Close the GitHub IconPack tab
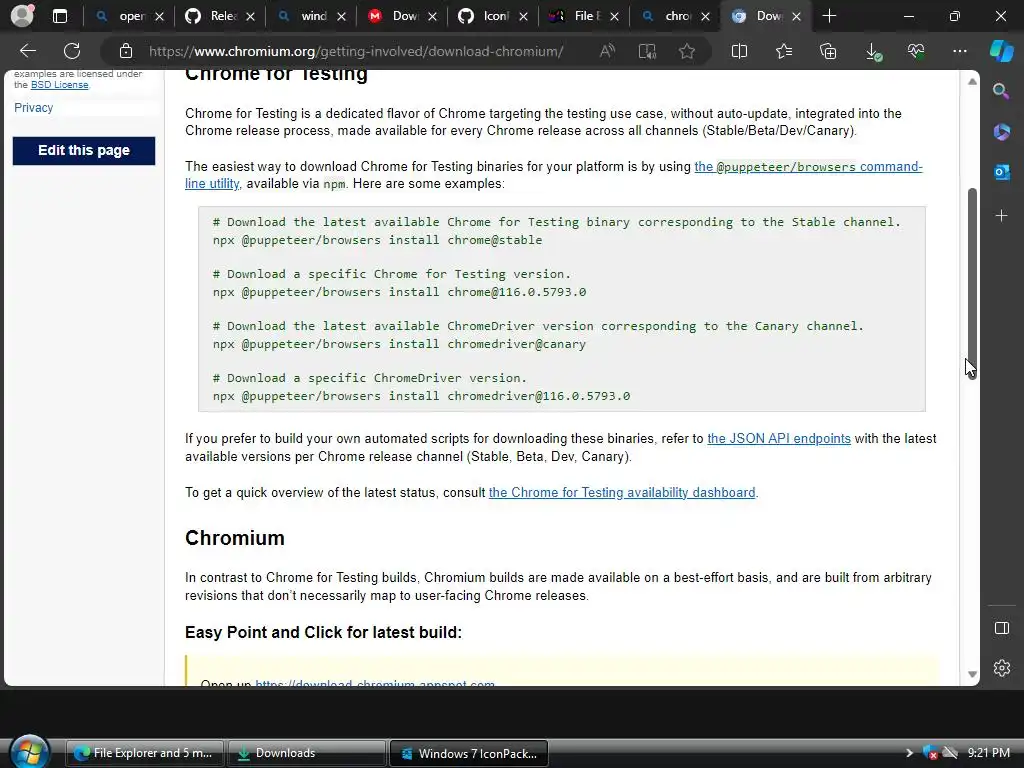This screenshot has height=768, width=1024. coord(523,17)
